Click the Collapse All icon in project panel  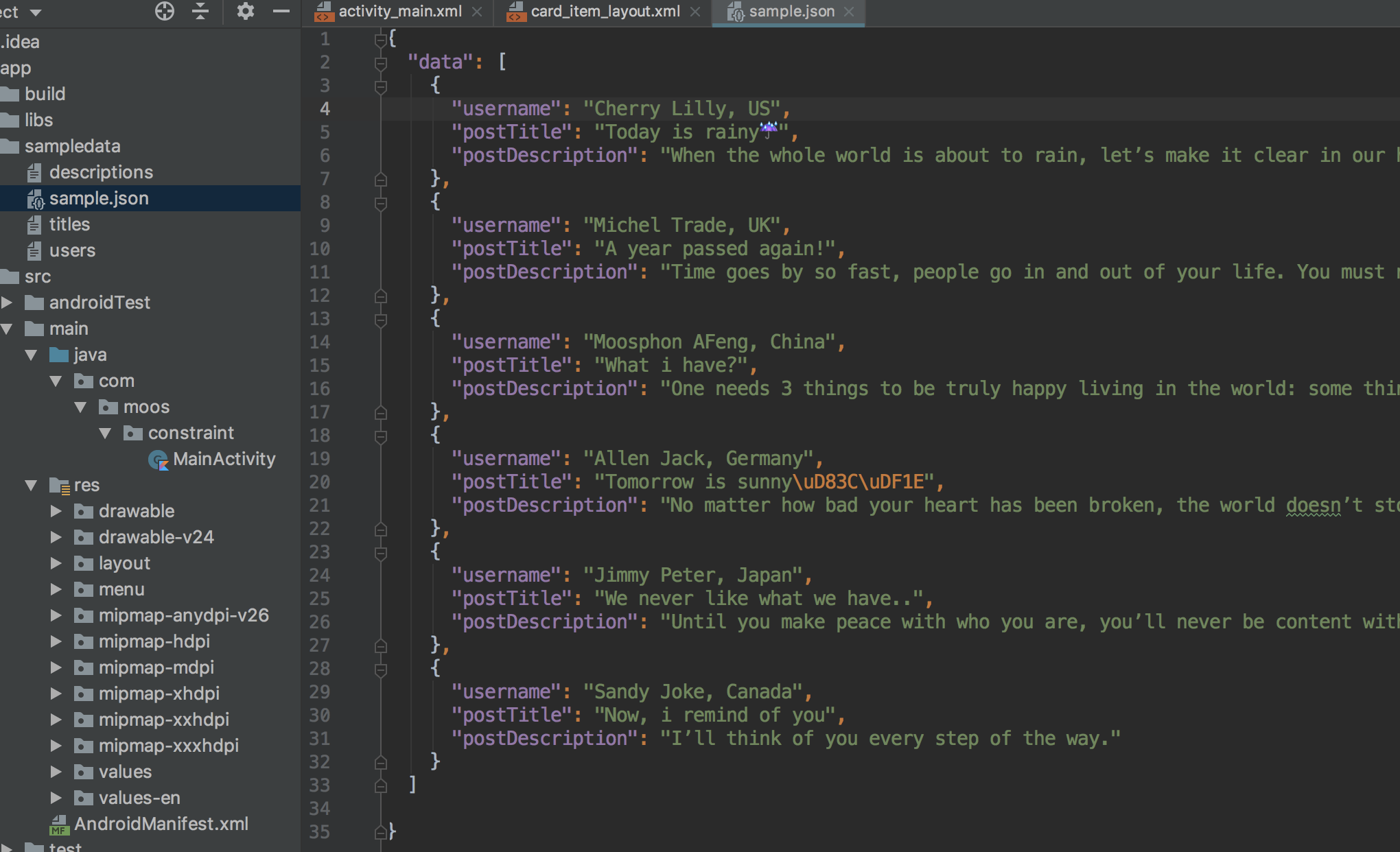click(x=200, y=11)
